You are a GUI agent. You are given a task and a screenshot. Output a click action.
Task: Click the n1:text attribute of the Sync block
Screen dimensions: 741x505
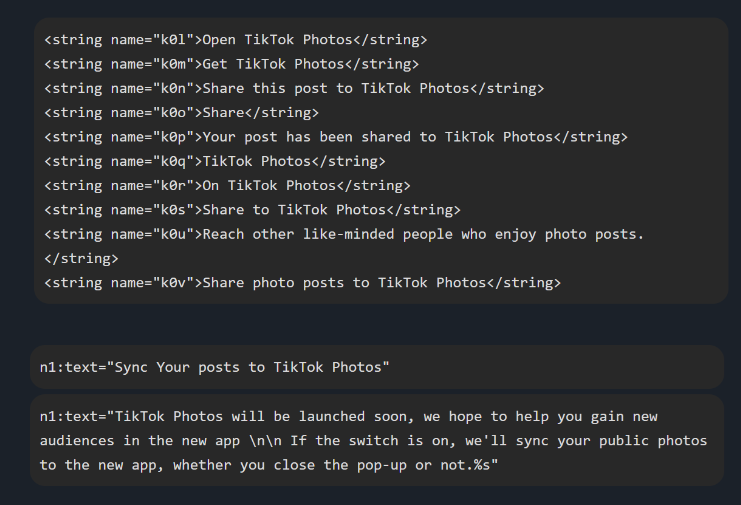pyautogui.click(x=69, y=367)
